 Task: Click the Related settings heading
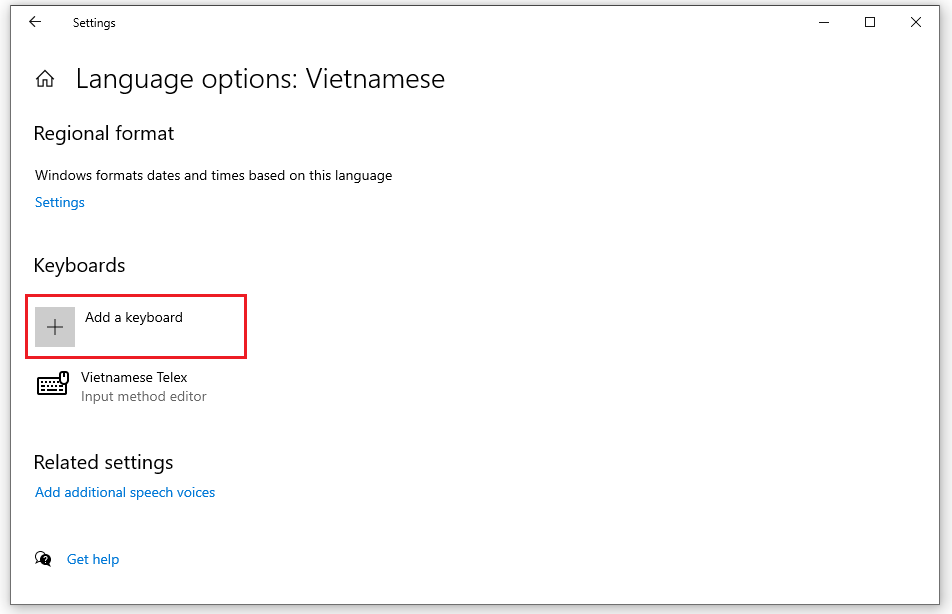click(103, 462)
